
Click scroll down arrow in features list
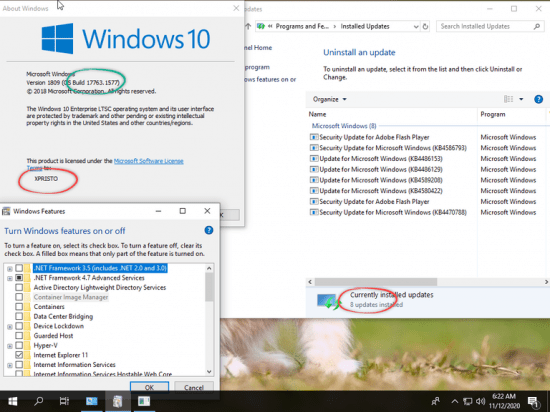(x=209, y=371)
